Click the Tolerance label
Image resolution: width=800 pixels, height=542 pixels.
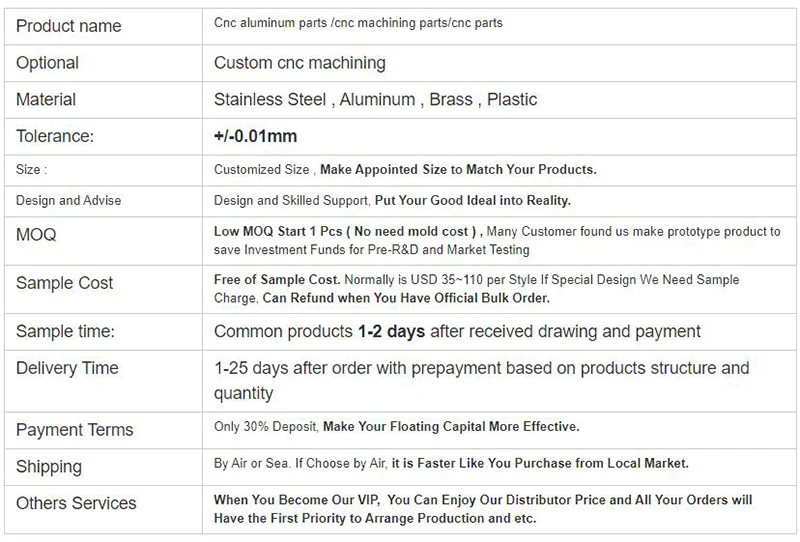55,136
